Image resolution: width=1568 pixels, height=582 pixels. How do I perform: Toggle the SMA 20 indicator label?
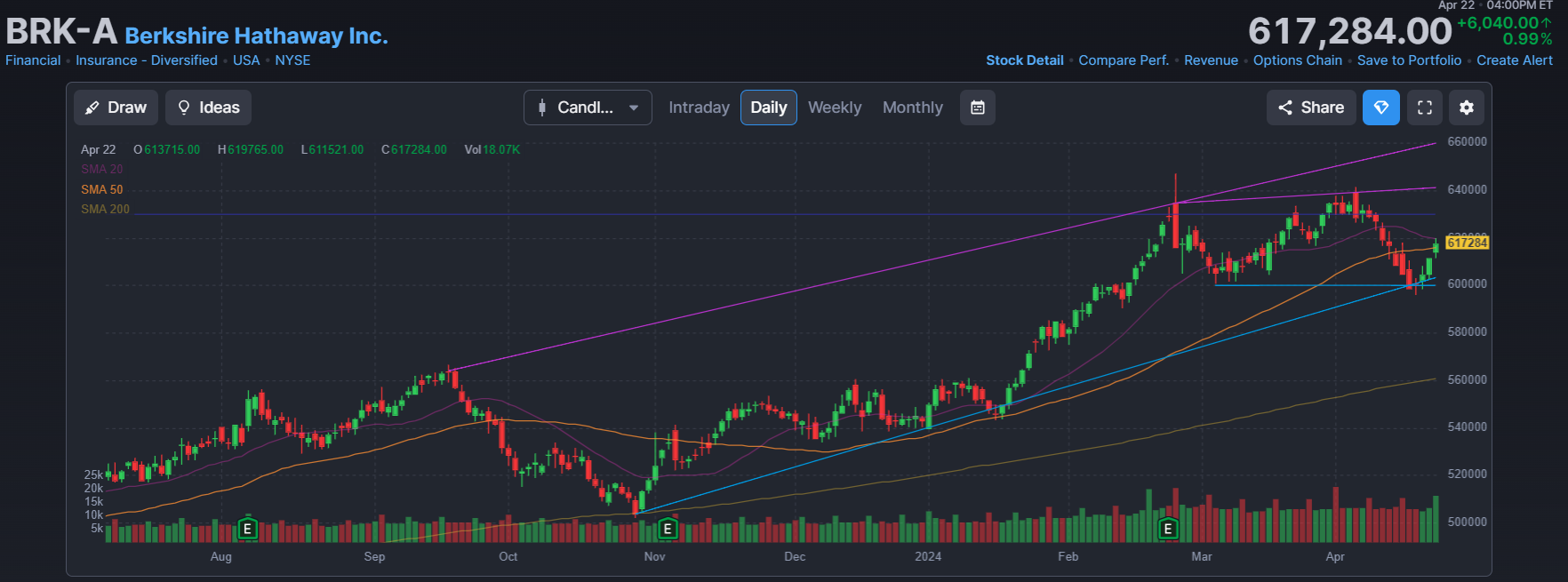pyautogui.click(x=102, y=169)
